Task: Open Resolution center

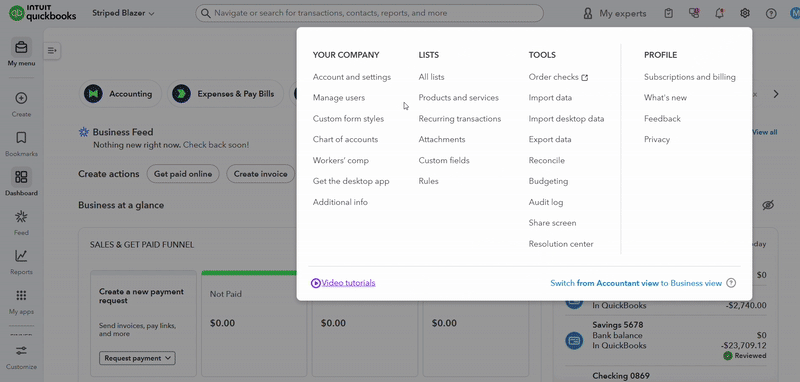Action: pos(561,244)
